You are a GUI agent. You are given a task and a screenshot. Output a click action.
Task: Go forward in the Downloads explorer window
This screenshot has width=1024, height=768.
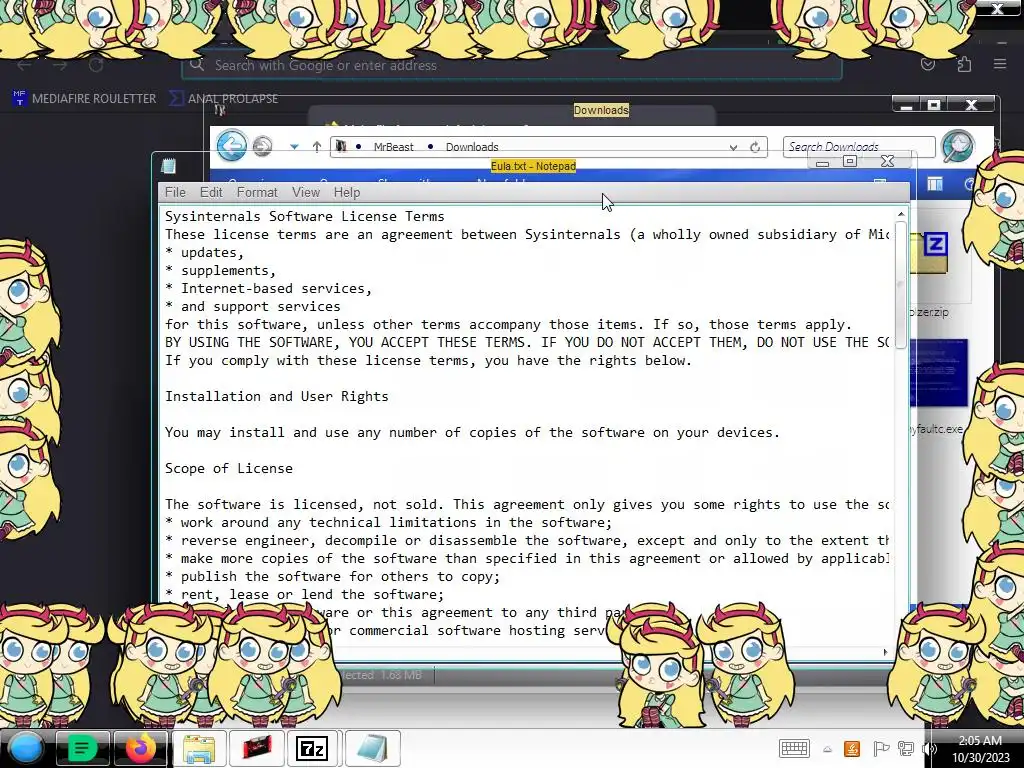click(263, 146)
